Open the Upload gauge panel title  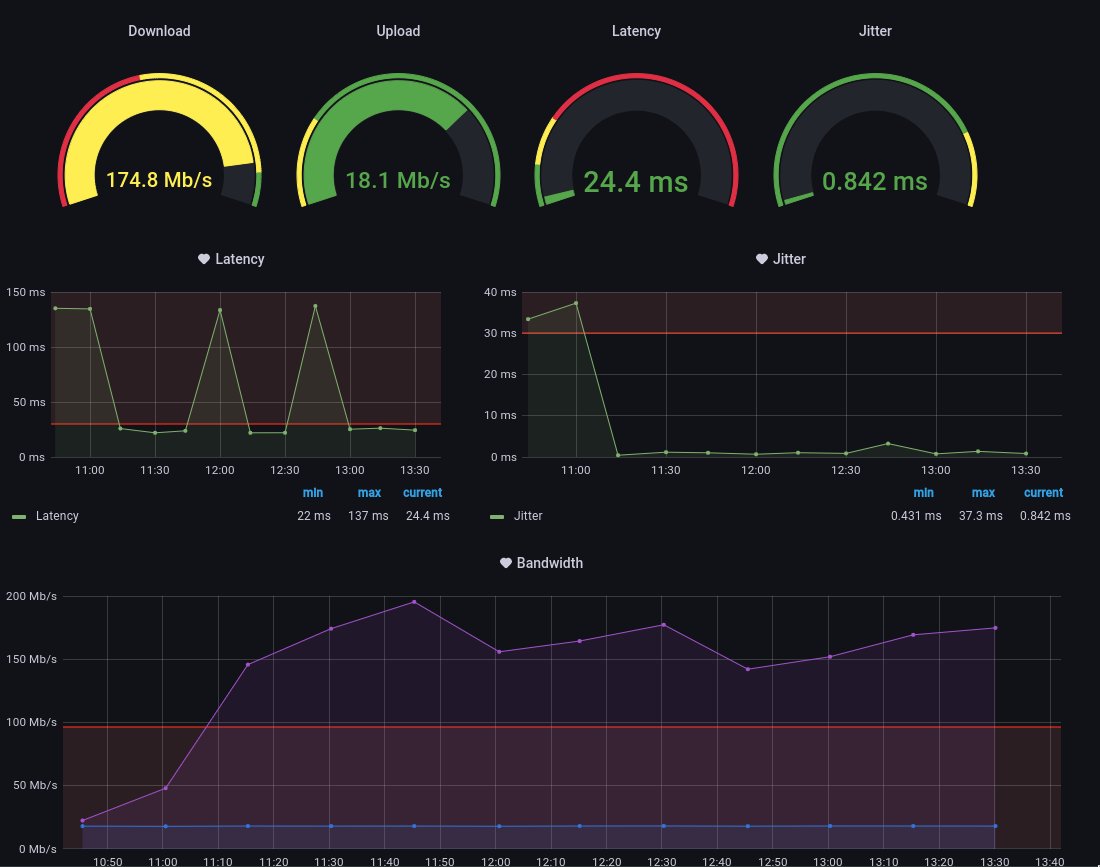[x=398, y=31]
